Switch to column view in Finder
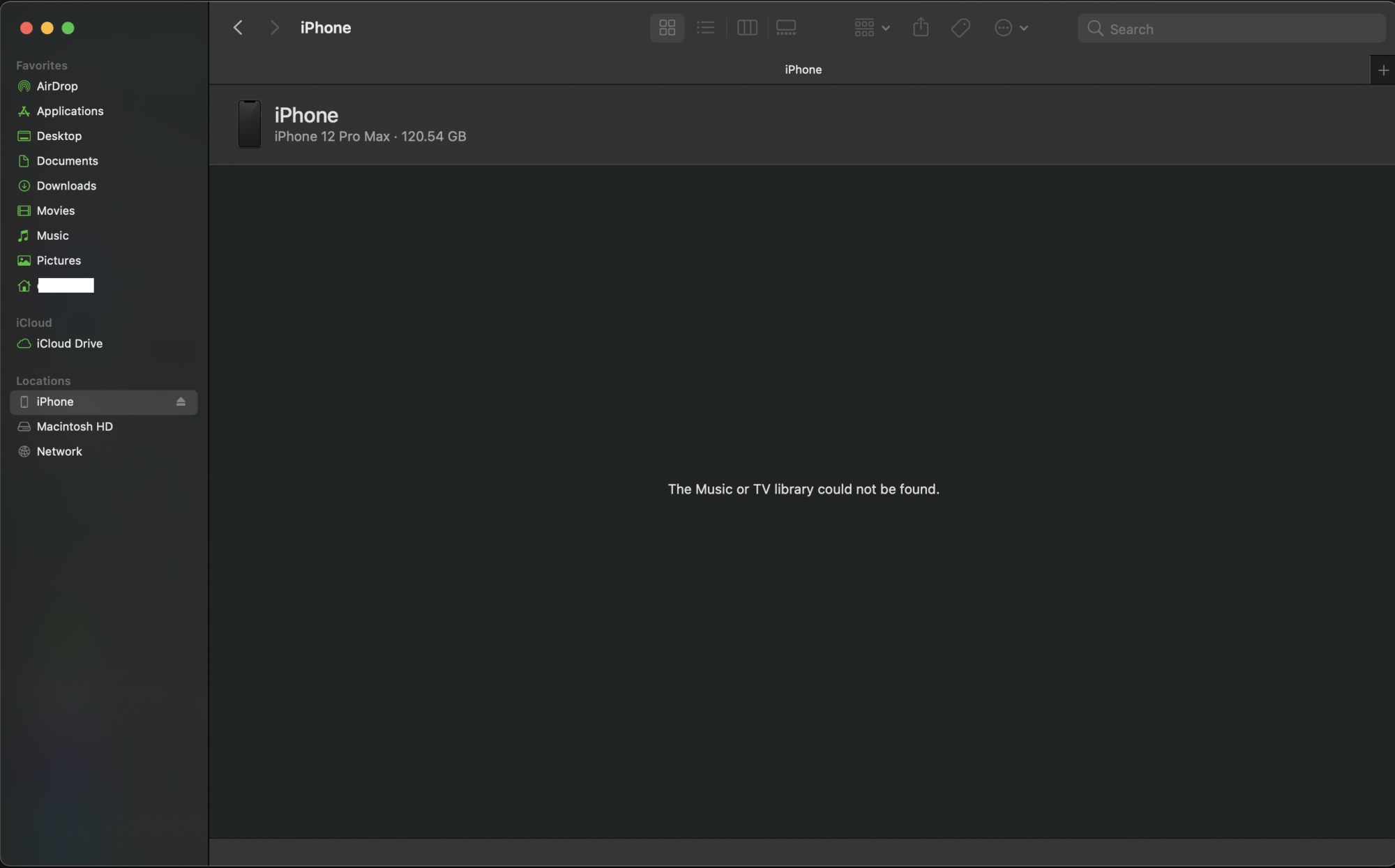 [x=746, y=27]
